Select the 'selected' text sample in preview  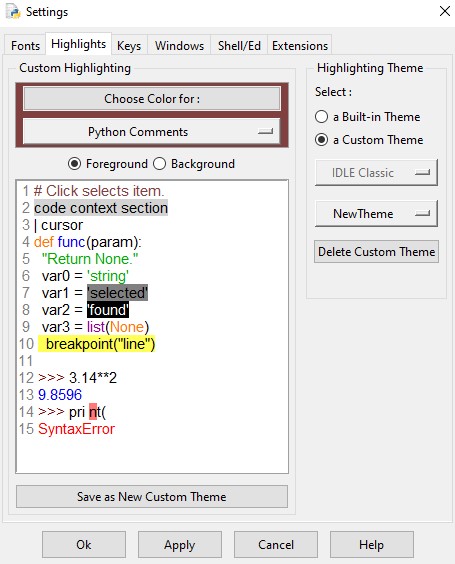(117, 293)
